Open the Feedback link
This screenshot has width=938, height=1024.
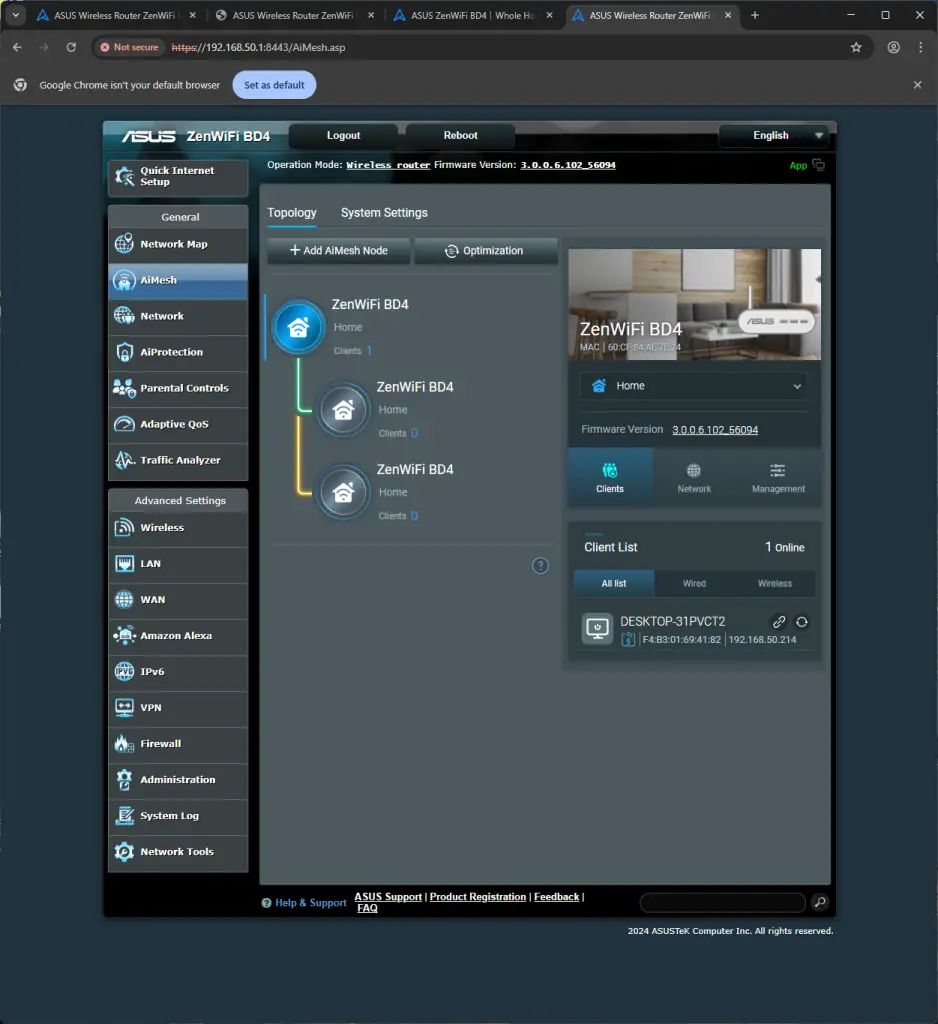click(557, 897)
